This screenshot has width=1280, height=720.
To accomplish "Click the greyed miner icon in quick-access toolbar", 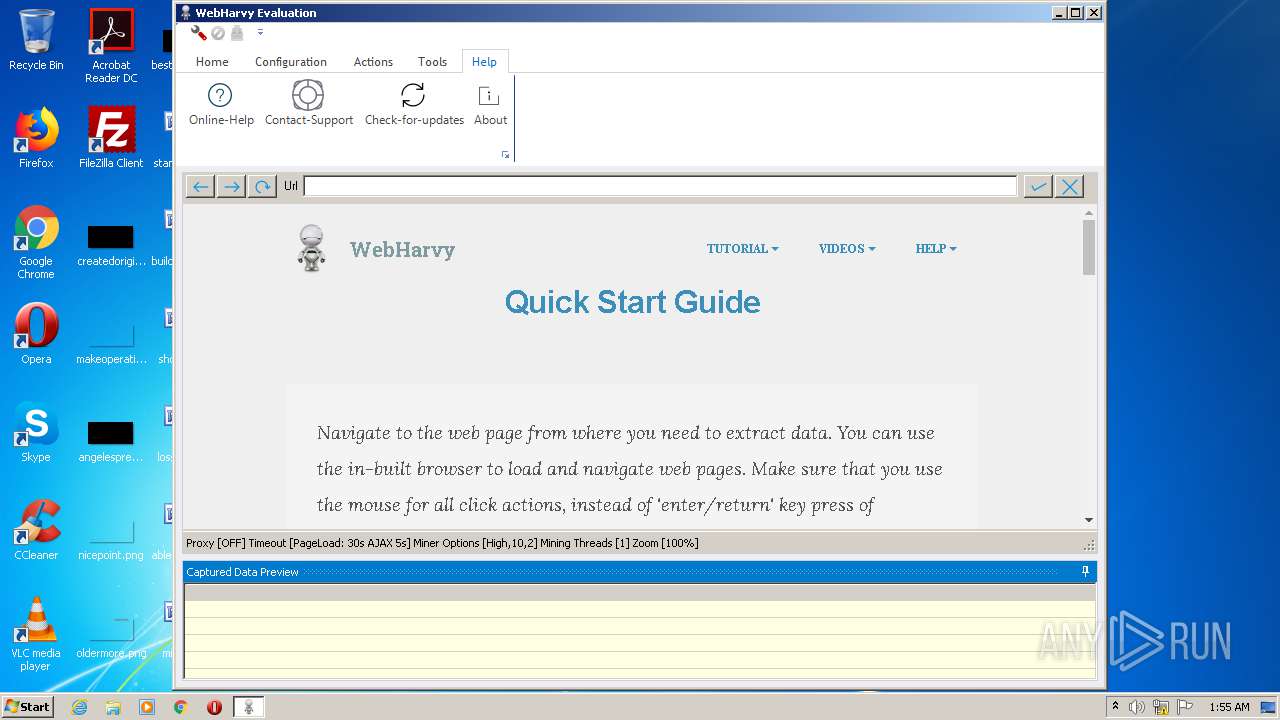I will click(237, 33).
